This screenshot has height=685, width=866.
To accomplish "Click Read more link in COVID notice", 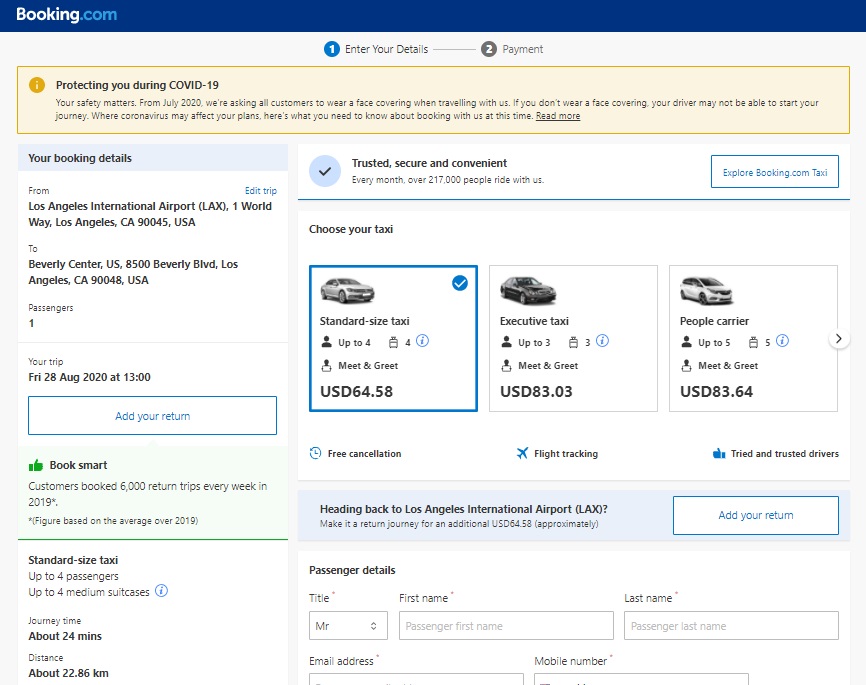I will tap(558, 116).
